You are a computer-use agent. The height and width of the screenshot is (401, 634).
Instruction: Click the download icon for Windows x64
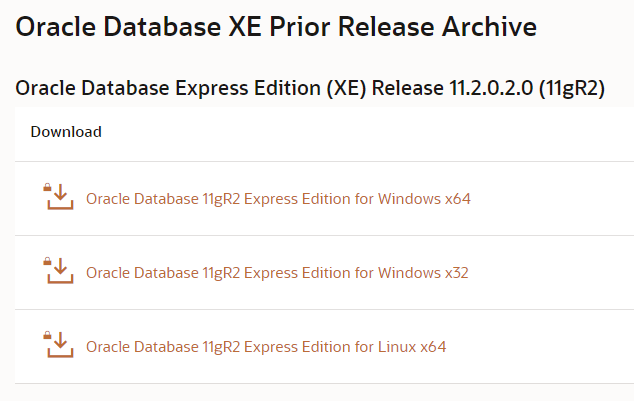click(59, 196)
